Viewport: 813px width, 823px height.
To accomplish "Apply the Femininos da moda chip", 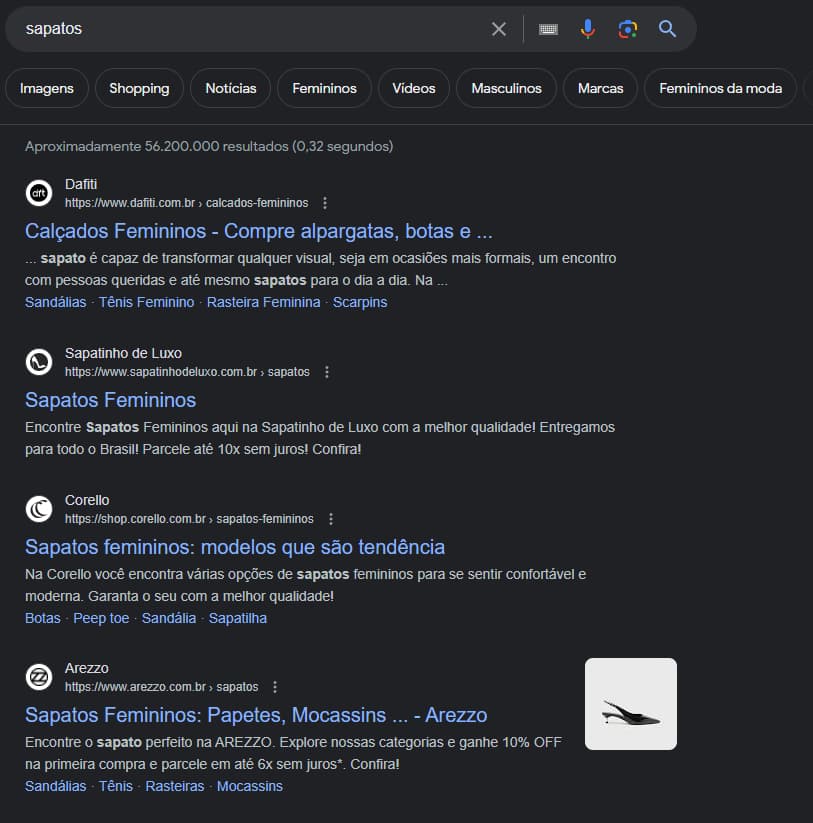I will coord(720,88).
